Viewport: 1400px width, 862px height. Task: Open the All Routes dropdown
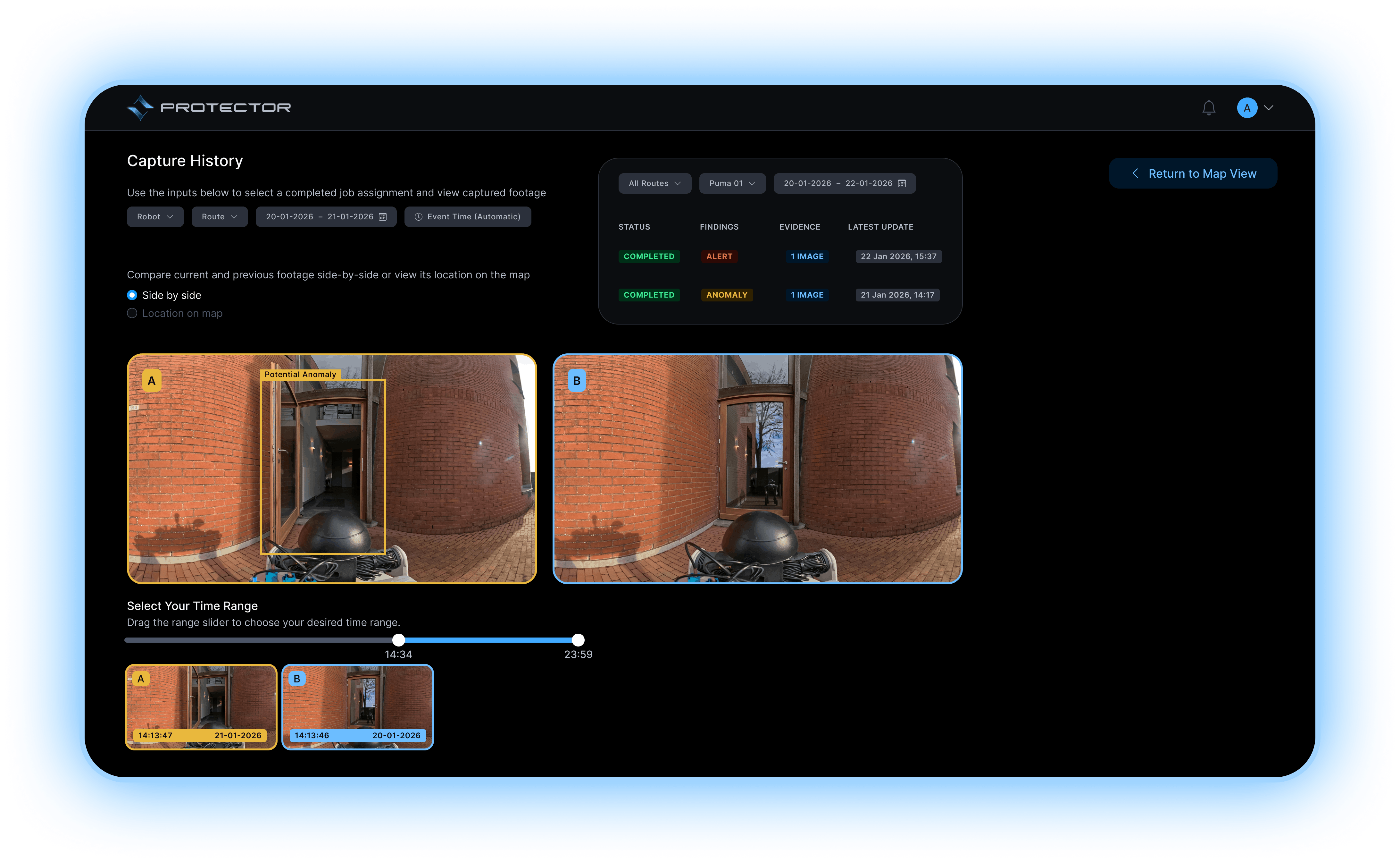[655, 183]
